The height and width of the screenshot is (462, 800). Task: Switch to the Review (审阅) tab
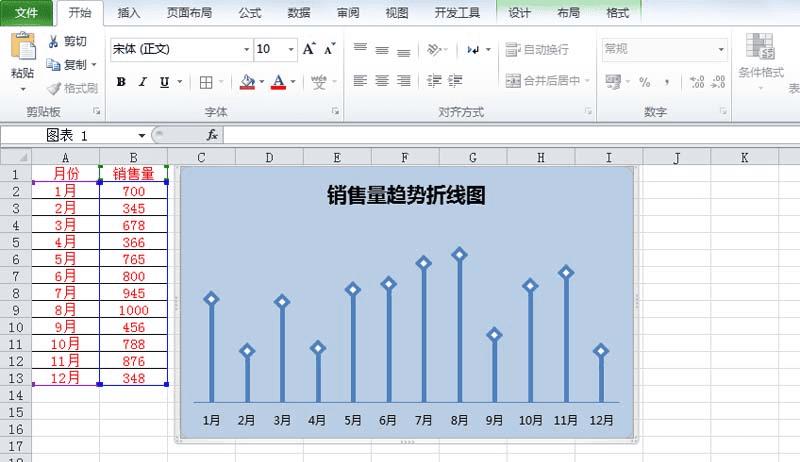(x=348, y=13)
